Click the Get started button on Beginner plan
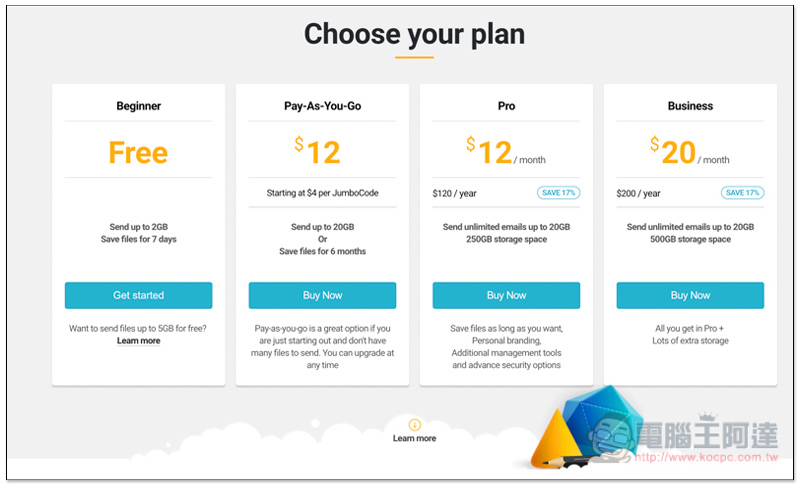 point(138,295)
